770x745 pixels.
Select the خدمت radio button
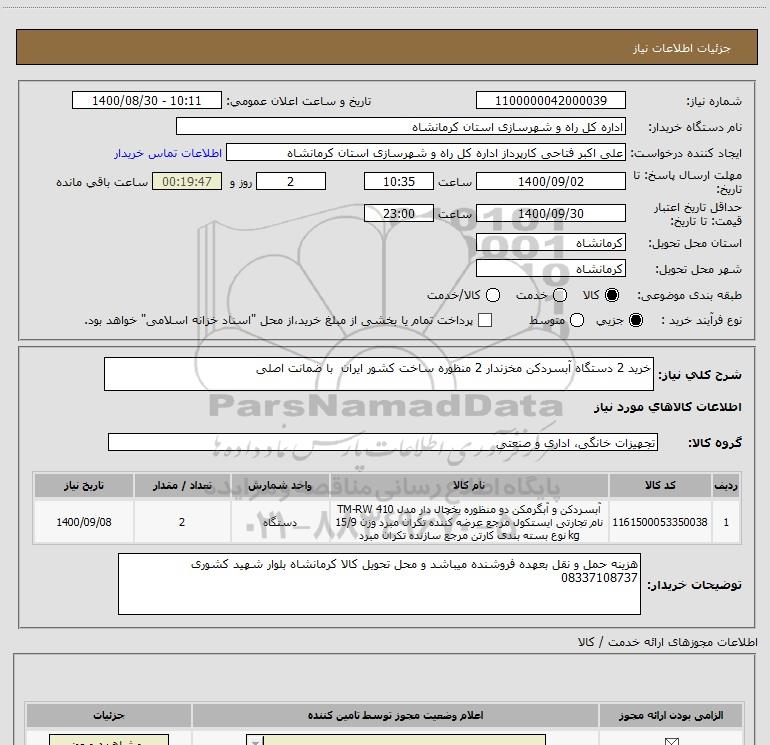pyautogui.click(x=560, y=295)
